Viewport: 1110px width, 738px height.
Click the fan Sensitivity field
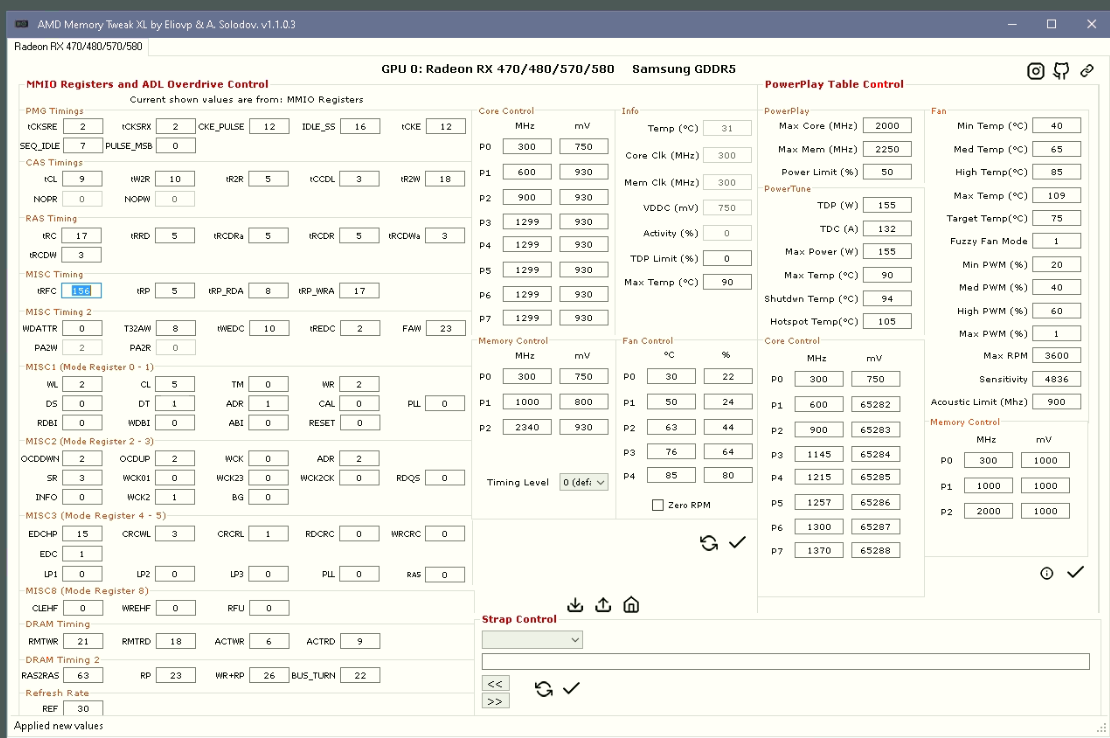(1057, 379)
